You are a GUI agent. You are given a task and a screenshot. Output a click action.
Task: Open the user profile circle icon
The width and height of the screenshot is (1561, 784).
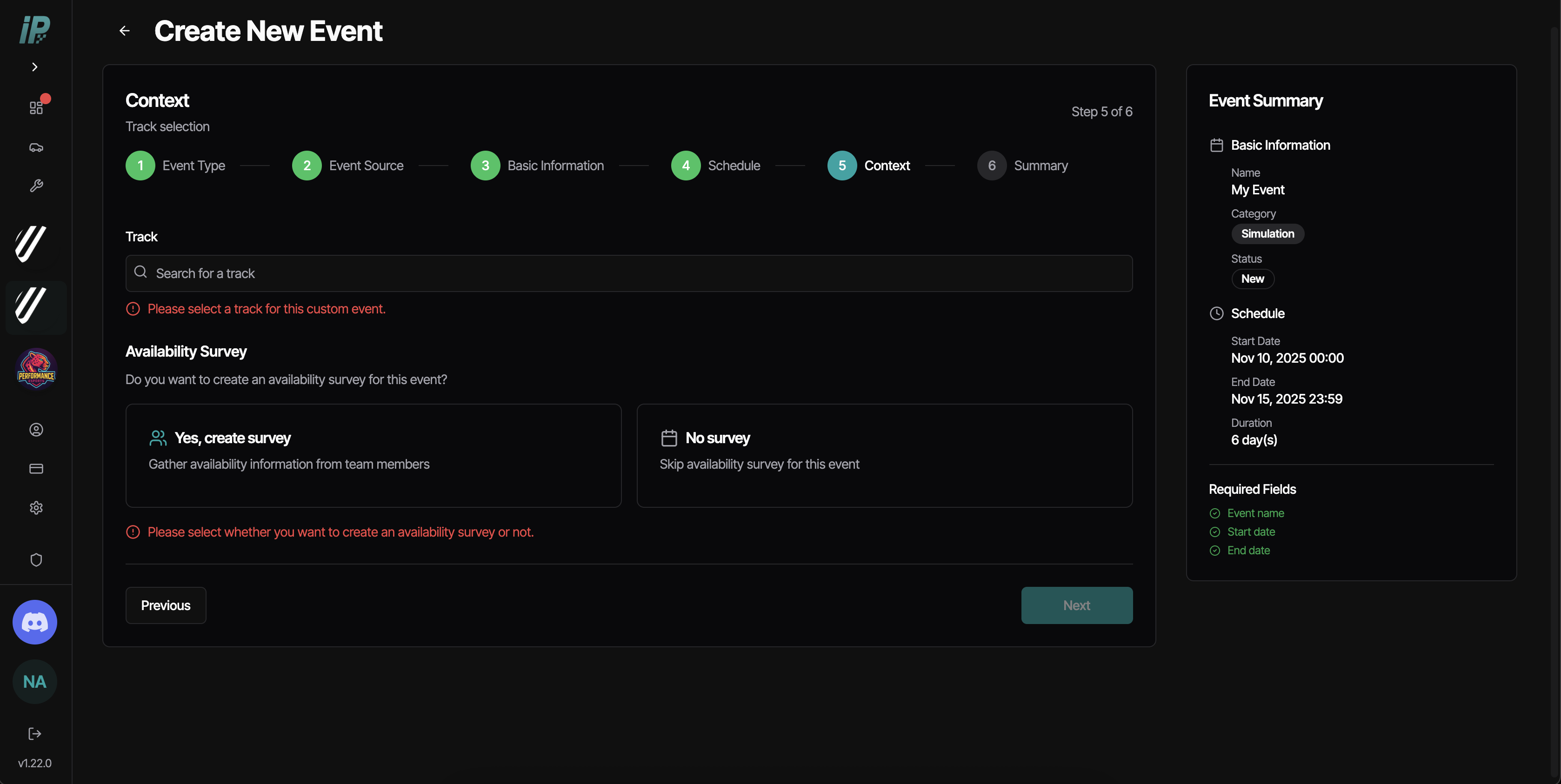36,430
